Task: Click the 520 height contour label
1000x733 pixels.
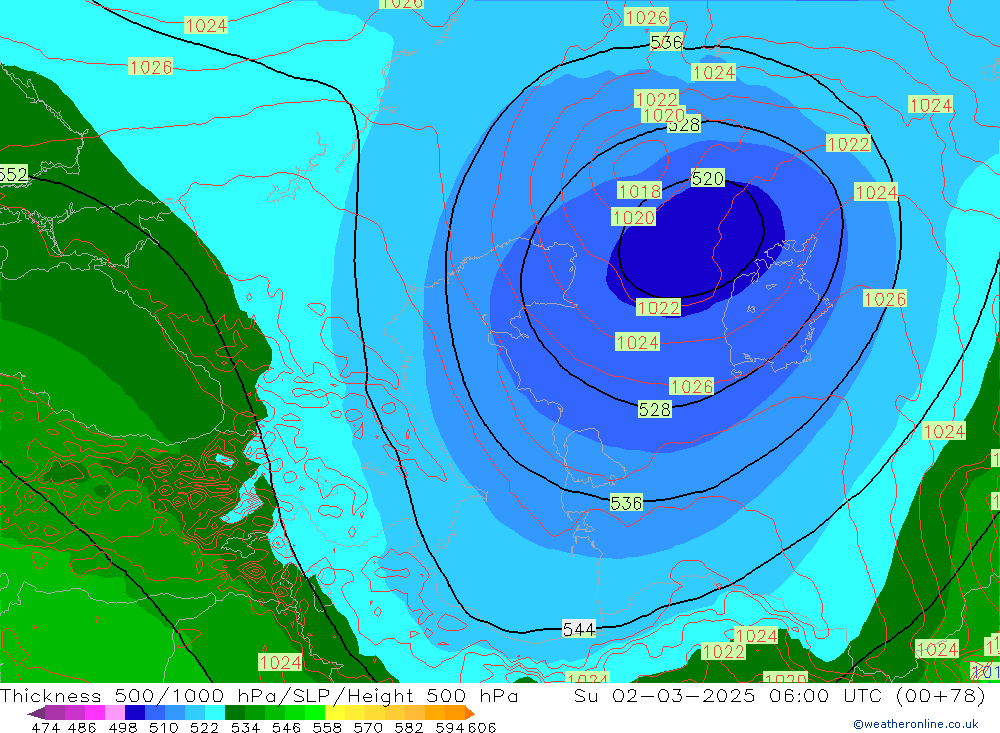Action: click(708, 178)
